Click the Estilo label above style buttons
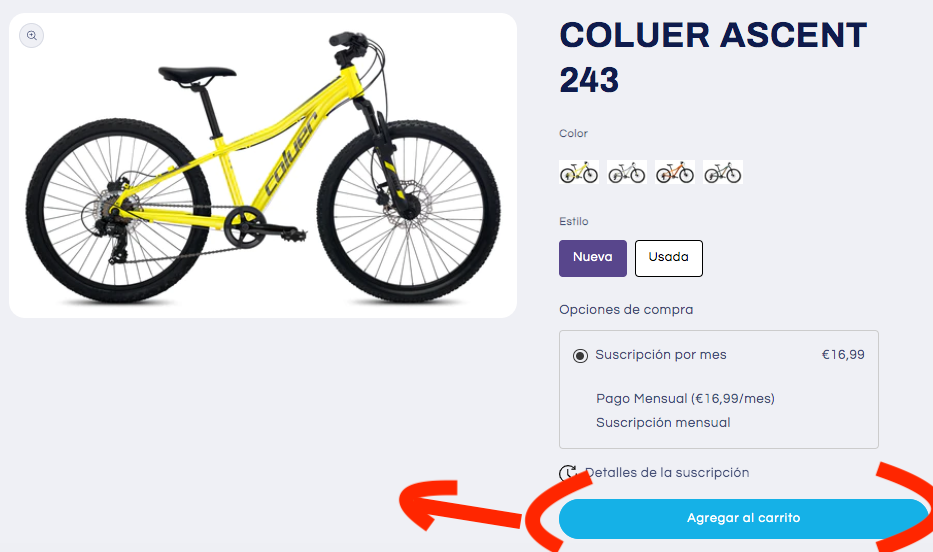The width and height of the screenshot is (933, 552). pos(574,221)
